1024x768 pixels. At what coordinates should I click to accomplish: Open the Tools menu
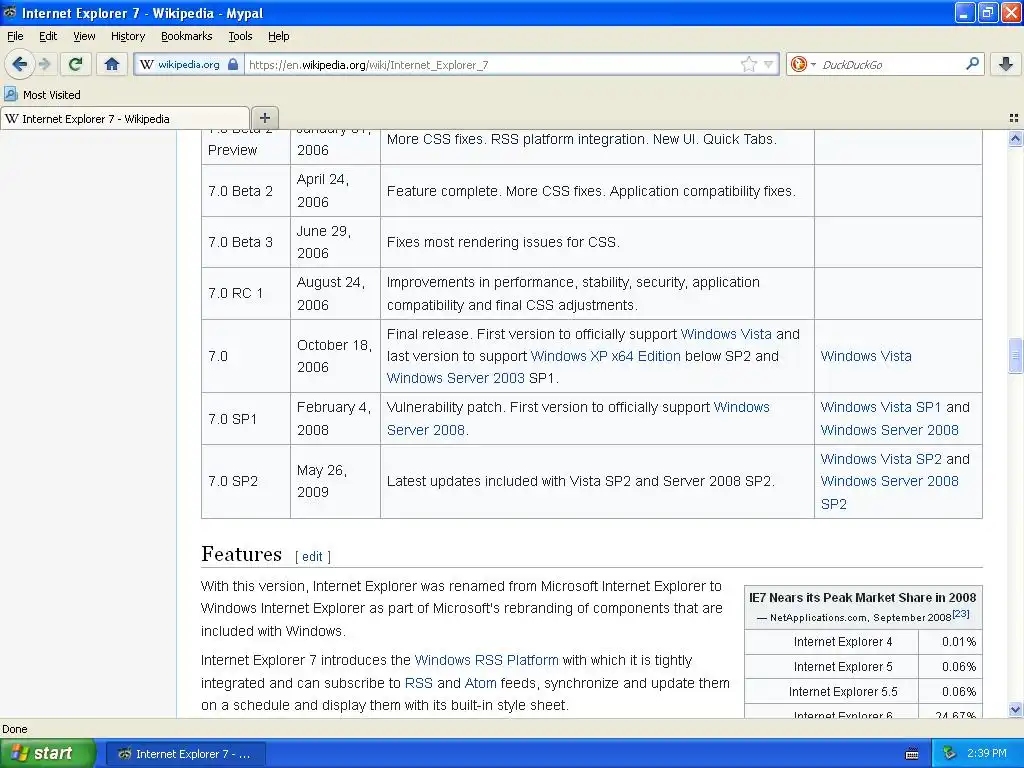[x=240, y=36]
